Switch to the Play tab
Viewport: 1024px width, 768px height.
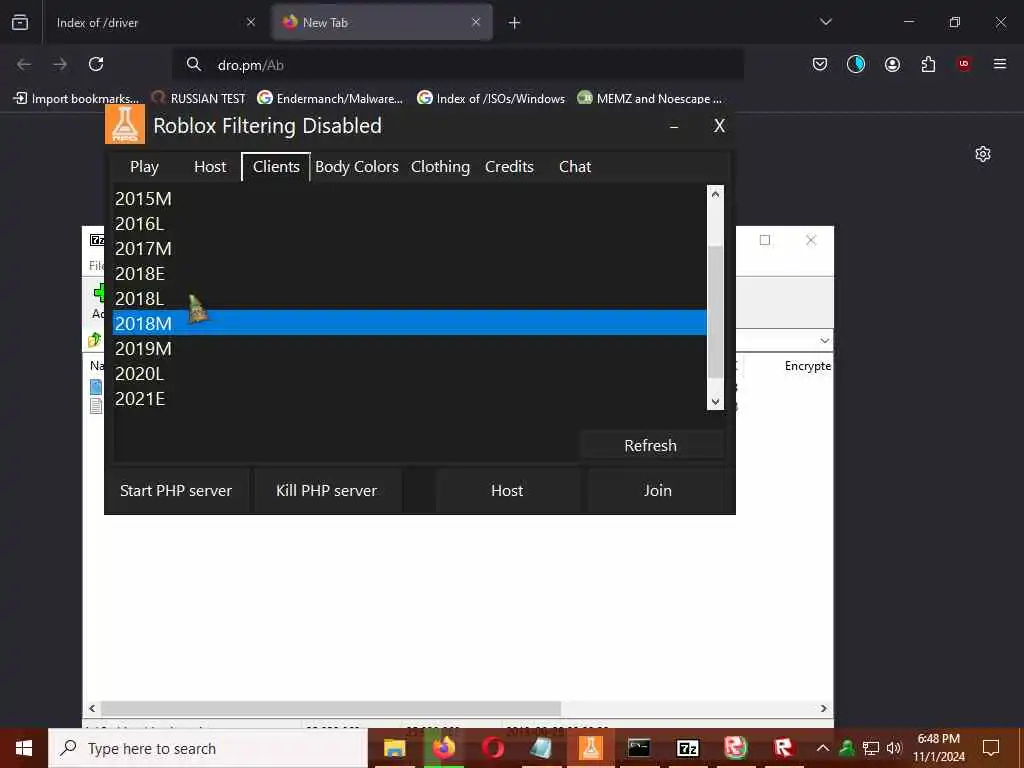(x=144, y=167)
